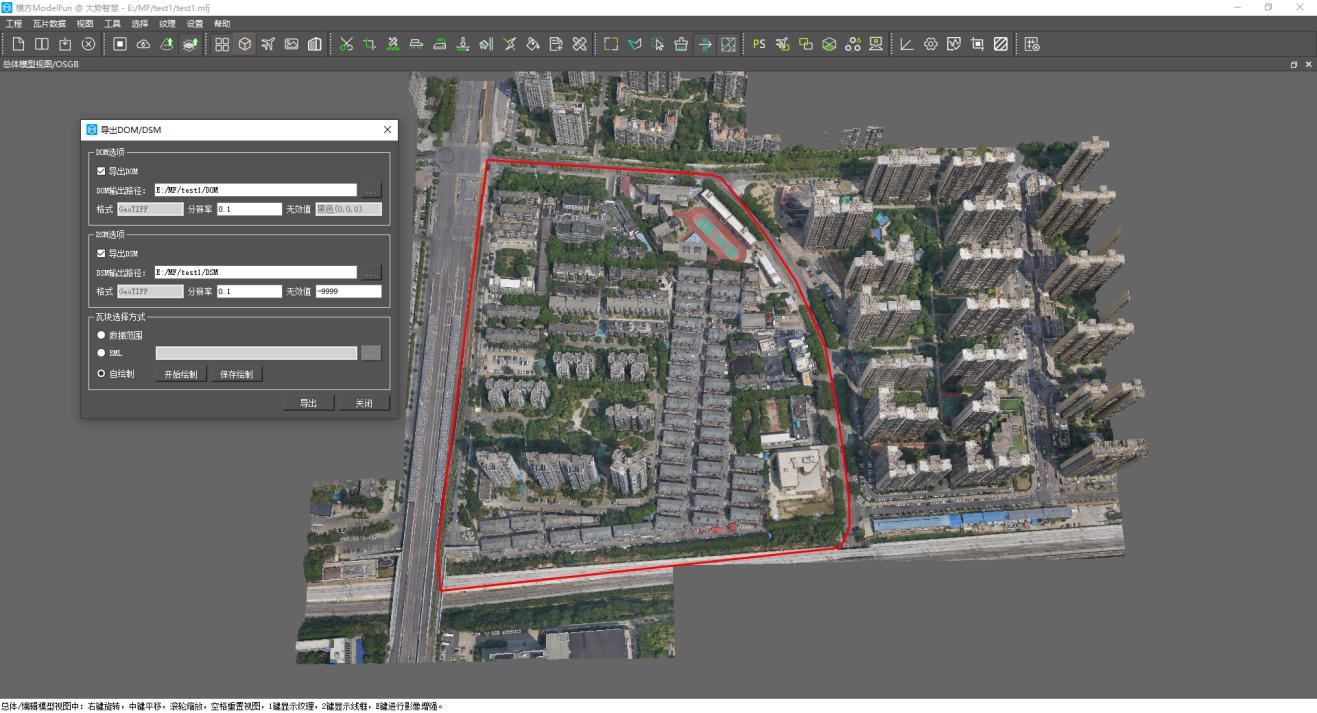Click the 开始绘制 button
The width and height of the screenshot is (1317, 713).
click(181, 374)
